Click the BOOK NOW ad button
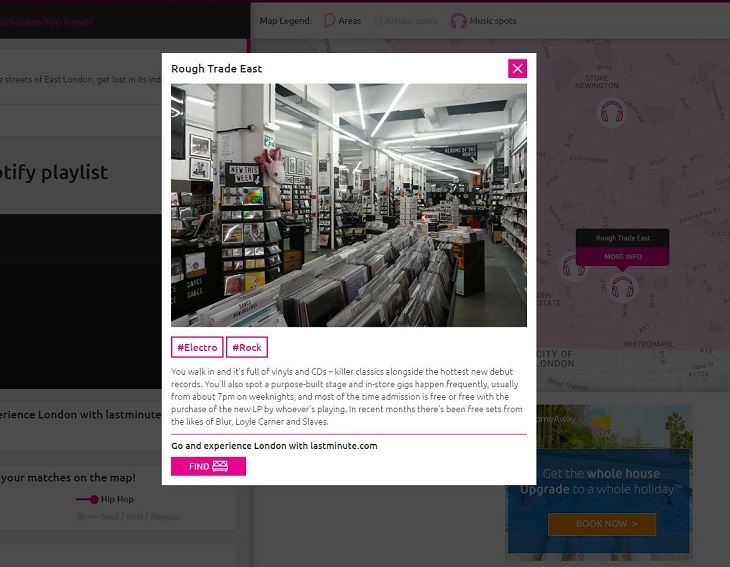 [601, 523]
